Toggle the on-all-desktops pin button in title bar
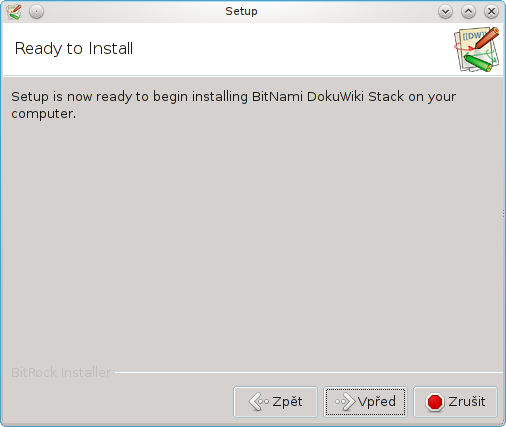 click(36, 12)
